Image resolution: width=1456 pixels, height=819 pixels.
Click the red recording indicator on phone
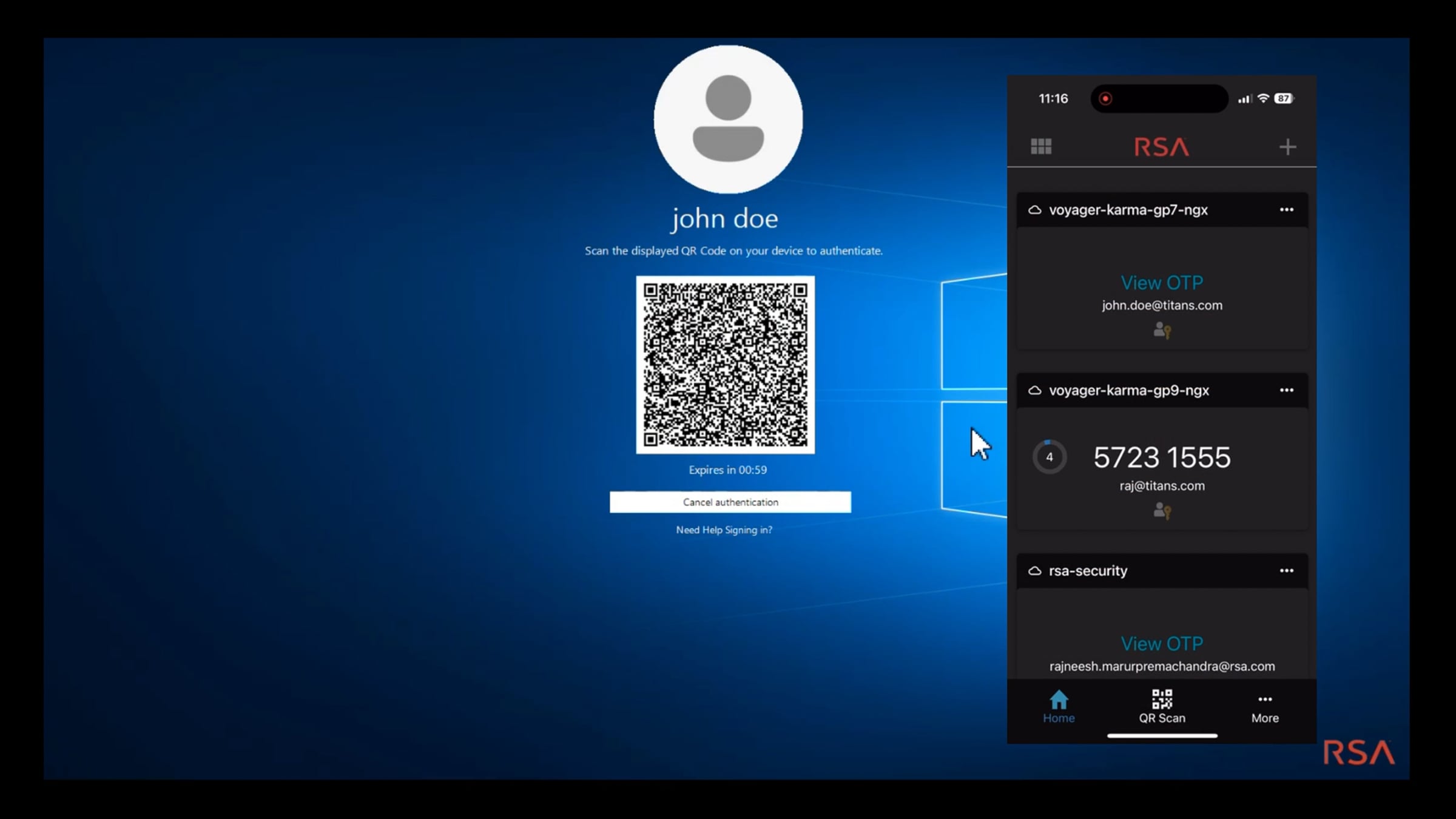coord(1105,99)
